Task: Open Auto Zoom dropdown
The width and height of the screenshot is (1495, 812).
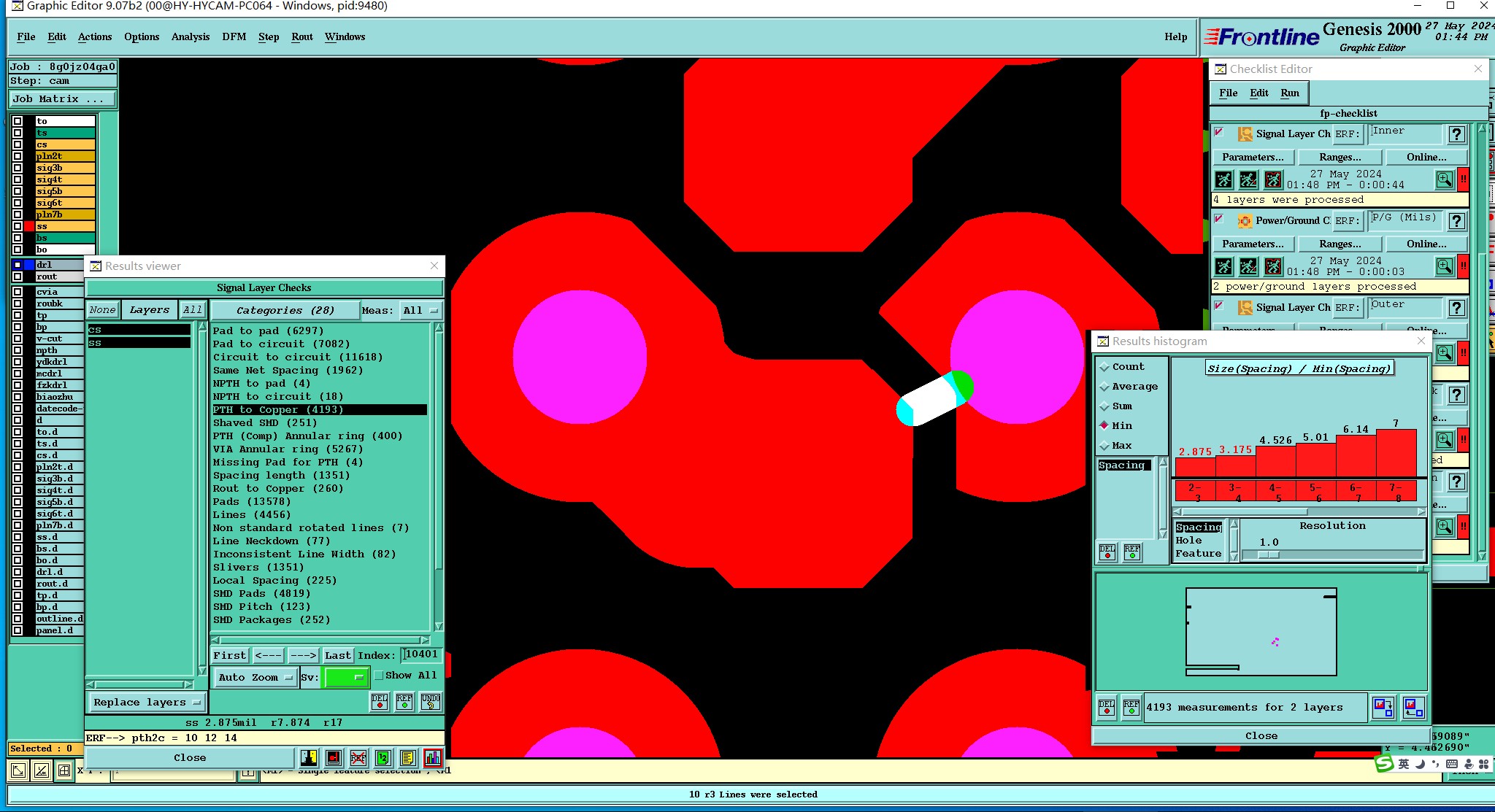Action: (x=255, y=678)
